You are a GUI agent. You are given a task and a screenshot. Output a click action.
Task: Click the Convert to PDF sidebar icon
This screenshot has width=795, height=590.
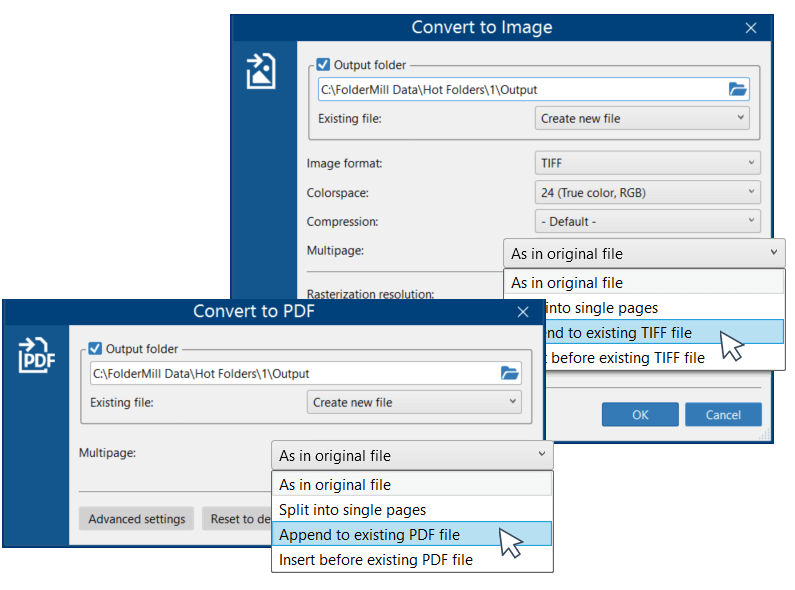(36, 355)
